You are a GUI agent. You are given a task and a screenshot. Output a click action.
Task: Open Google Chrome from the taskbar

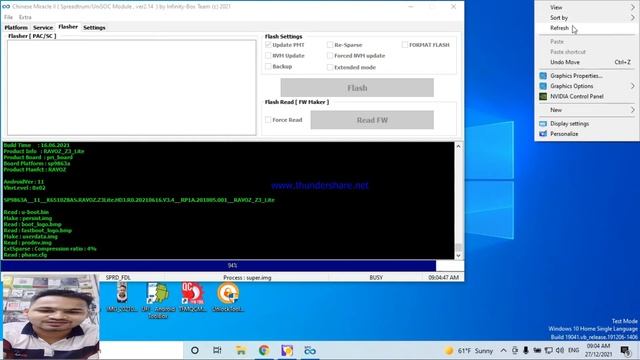click(x=264, y=350)
